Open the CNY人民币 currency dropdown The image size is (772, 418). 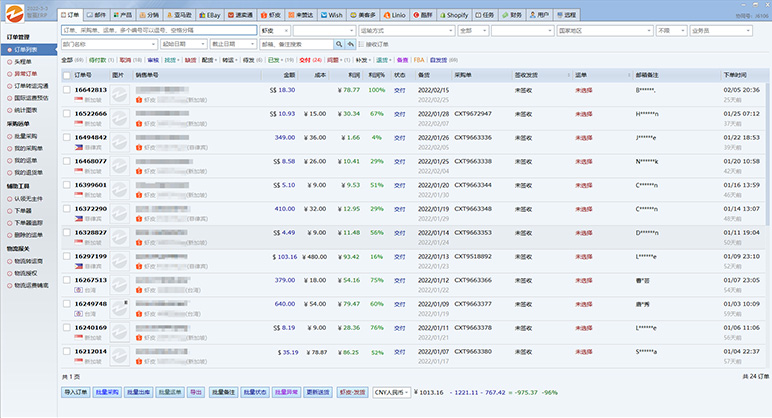[391, 393]
